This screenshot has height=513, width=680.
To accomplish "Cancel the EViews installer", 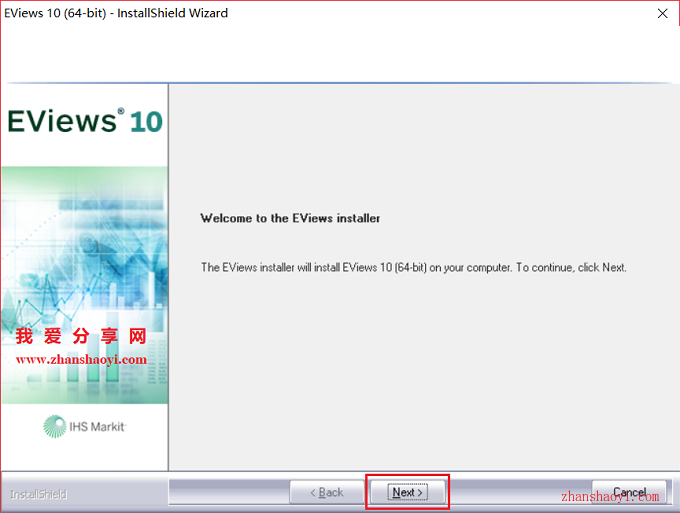I will (629, 492).
